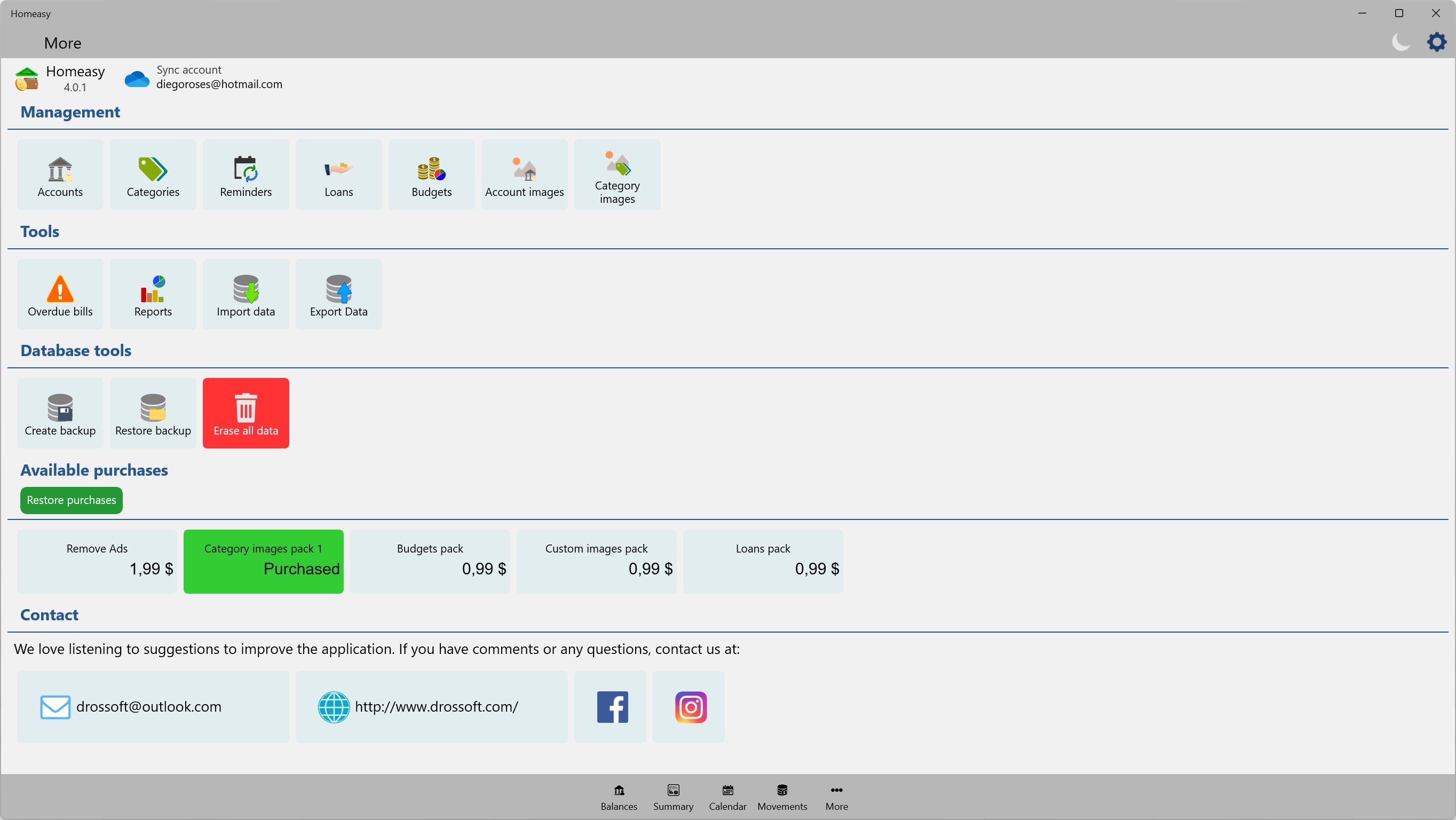Screen dimensions: 1456x820
Task: Click Restore purchases green button
Action: coord(71,500)
